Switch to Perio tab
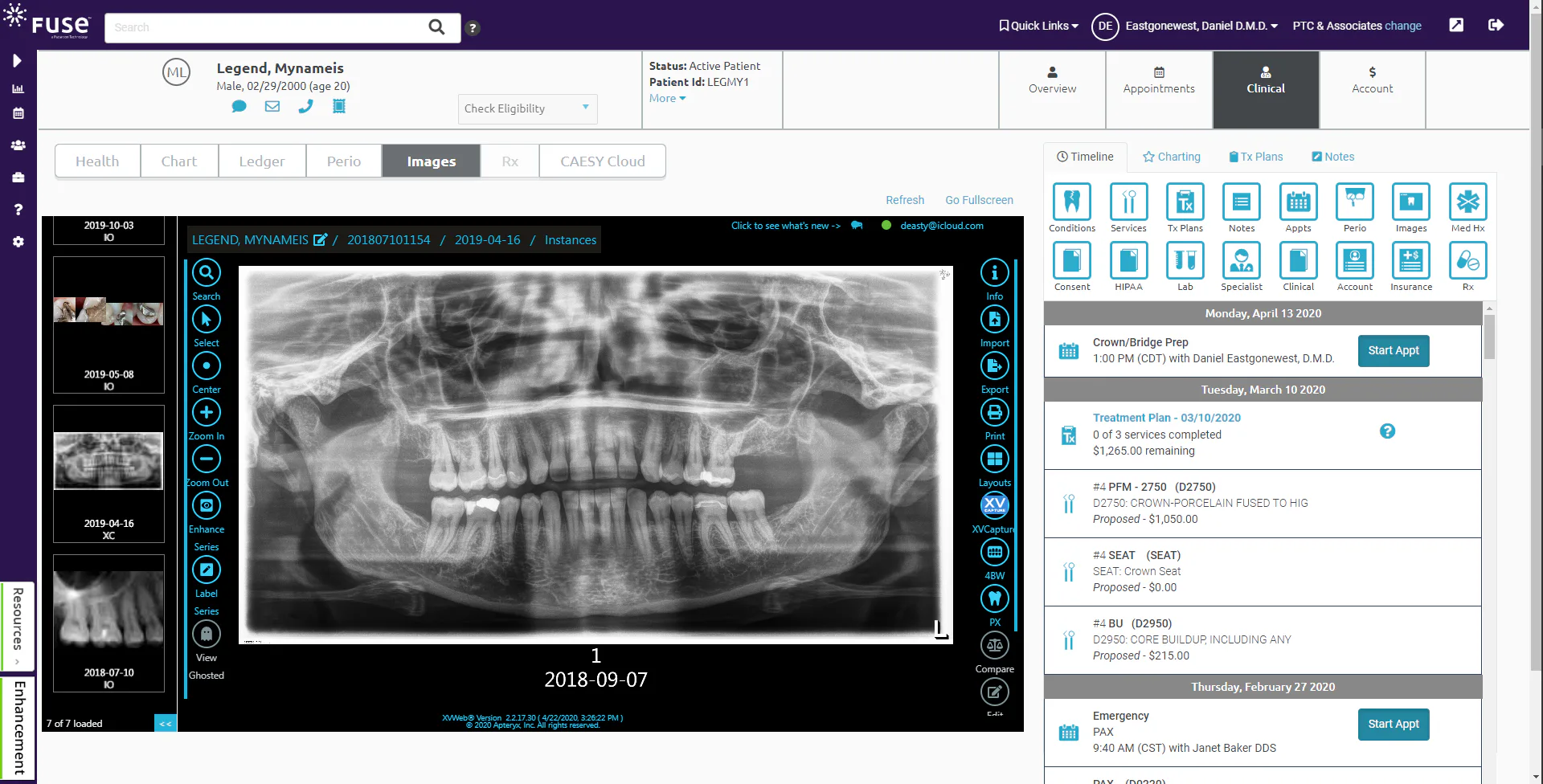Image resolution: width=1543 pixels, height=784 pixels. 344,161
